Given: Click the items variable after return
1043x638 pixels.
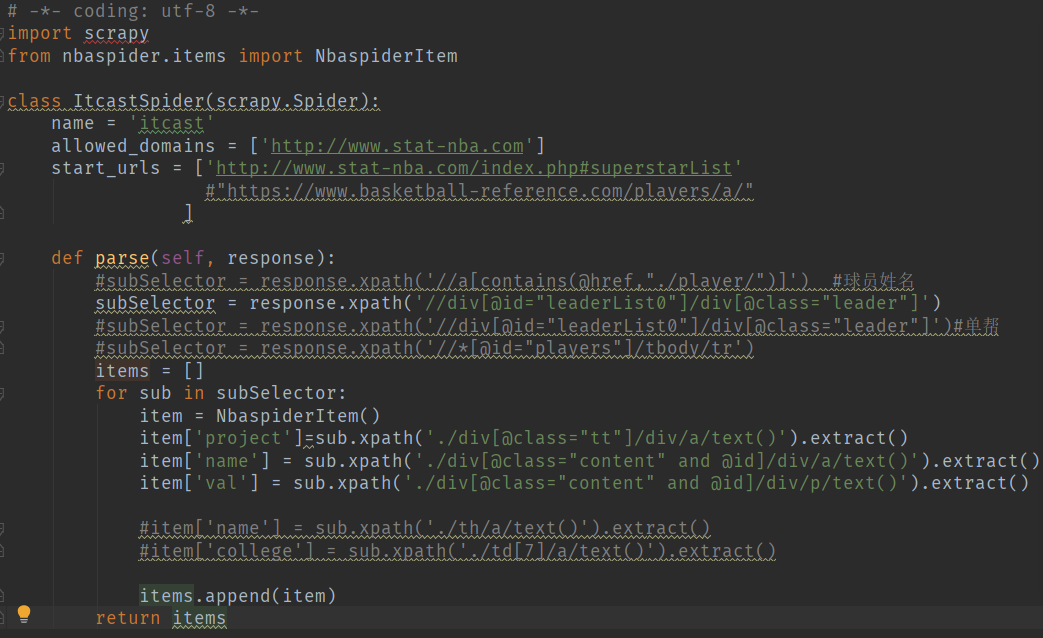Looking at the screenshot, I should click(x=199, y=618).
